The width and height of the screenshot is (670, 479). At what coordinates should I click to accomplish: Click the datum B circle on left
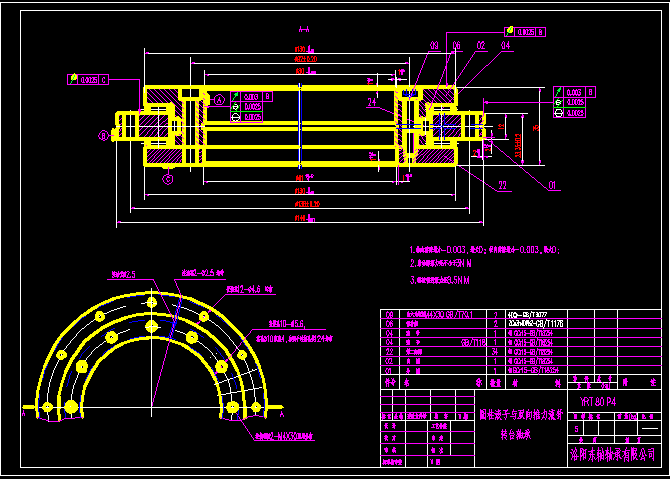(102, 132)
